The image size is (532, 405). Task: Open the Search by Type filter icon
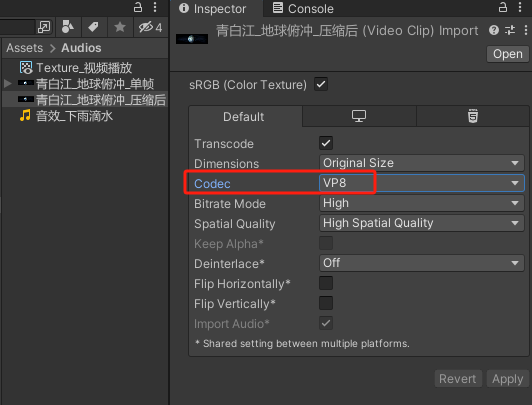(68, 27)
